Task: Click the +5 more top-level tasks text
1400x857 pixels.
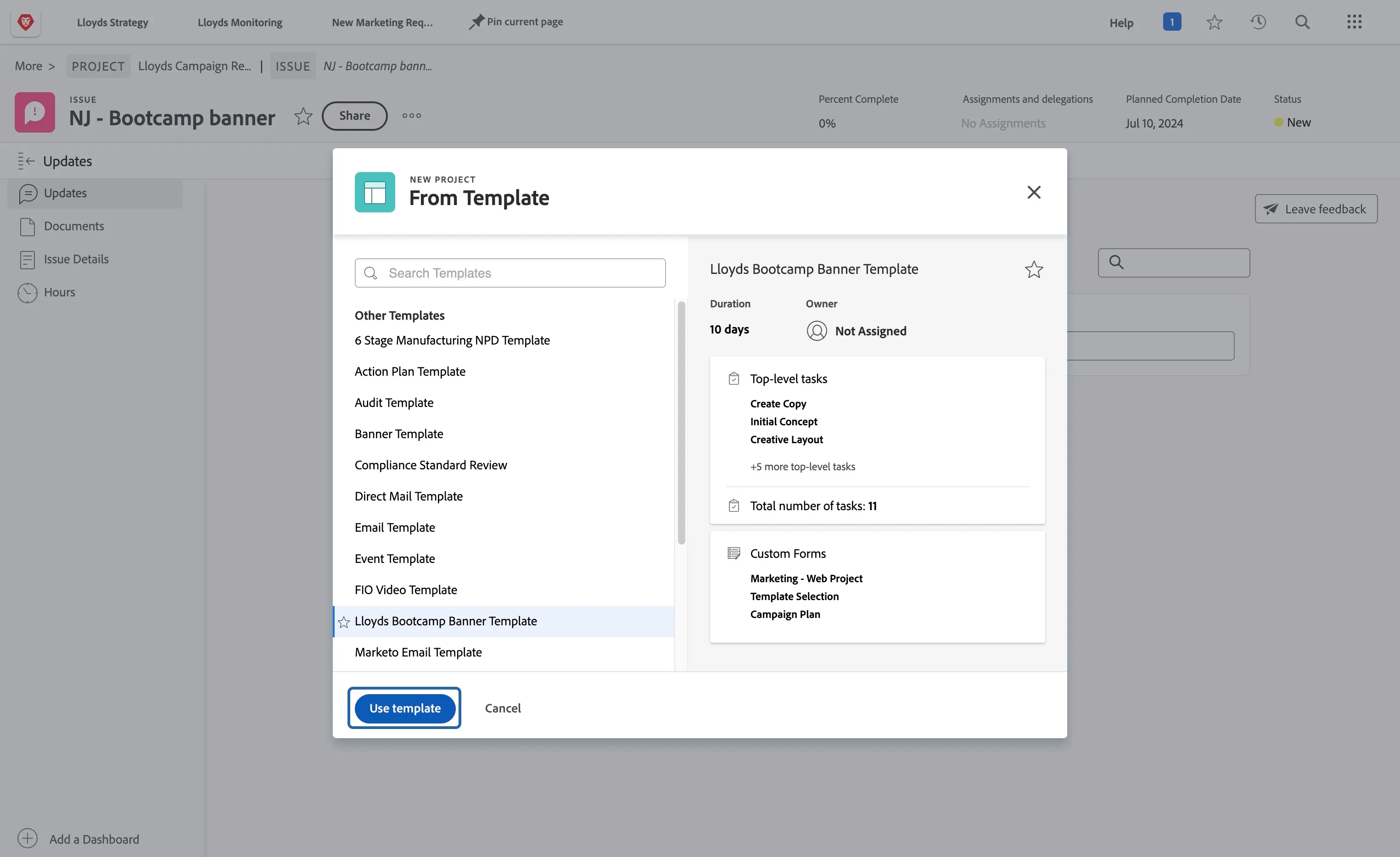Action: click(802, 466)
